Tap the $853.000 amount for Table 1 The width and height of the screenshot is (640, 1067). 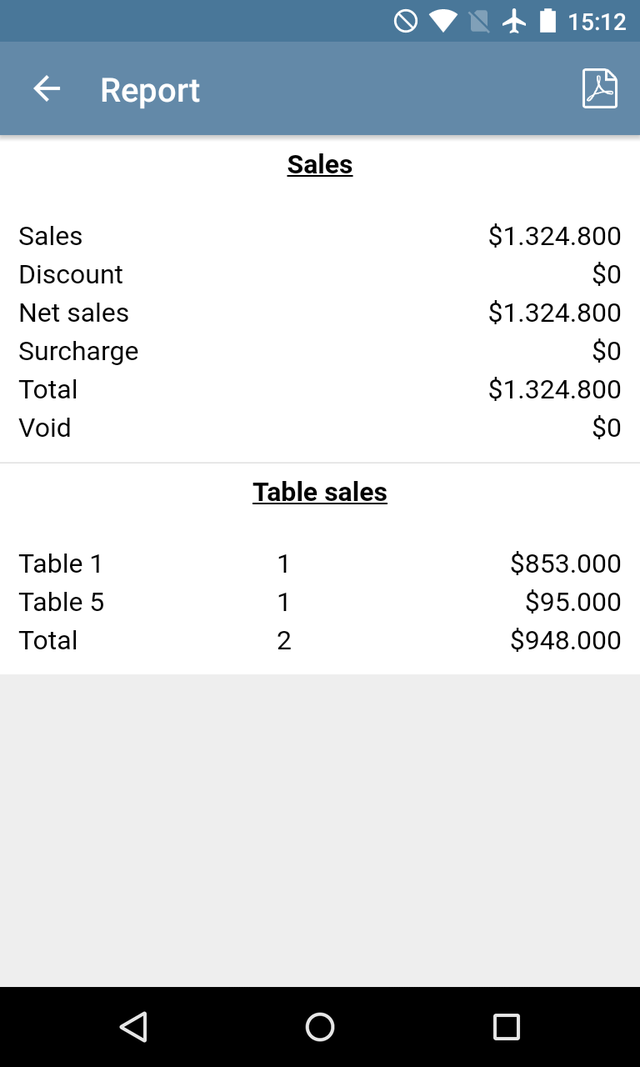565,564
